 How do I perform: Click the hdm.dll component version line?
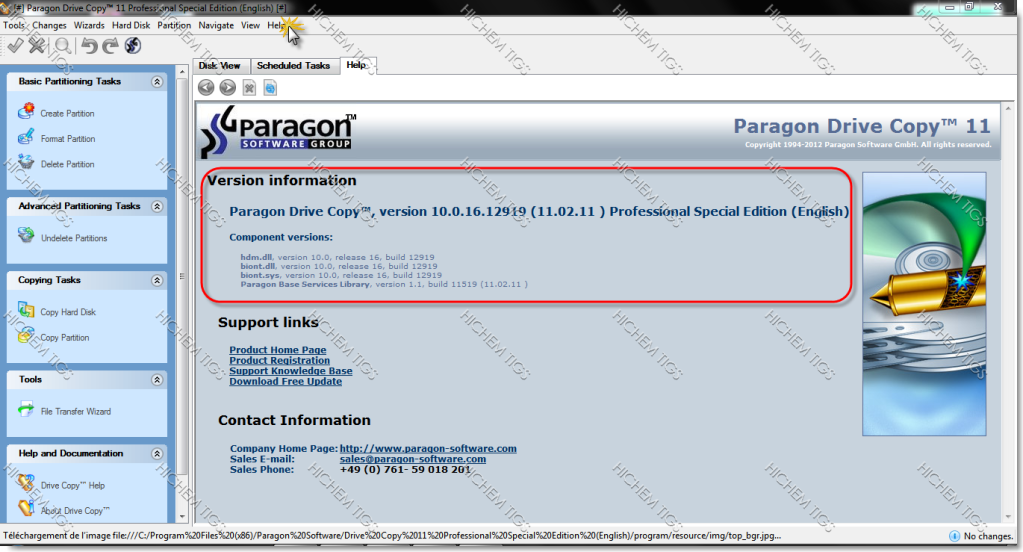tap(337, 257)
